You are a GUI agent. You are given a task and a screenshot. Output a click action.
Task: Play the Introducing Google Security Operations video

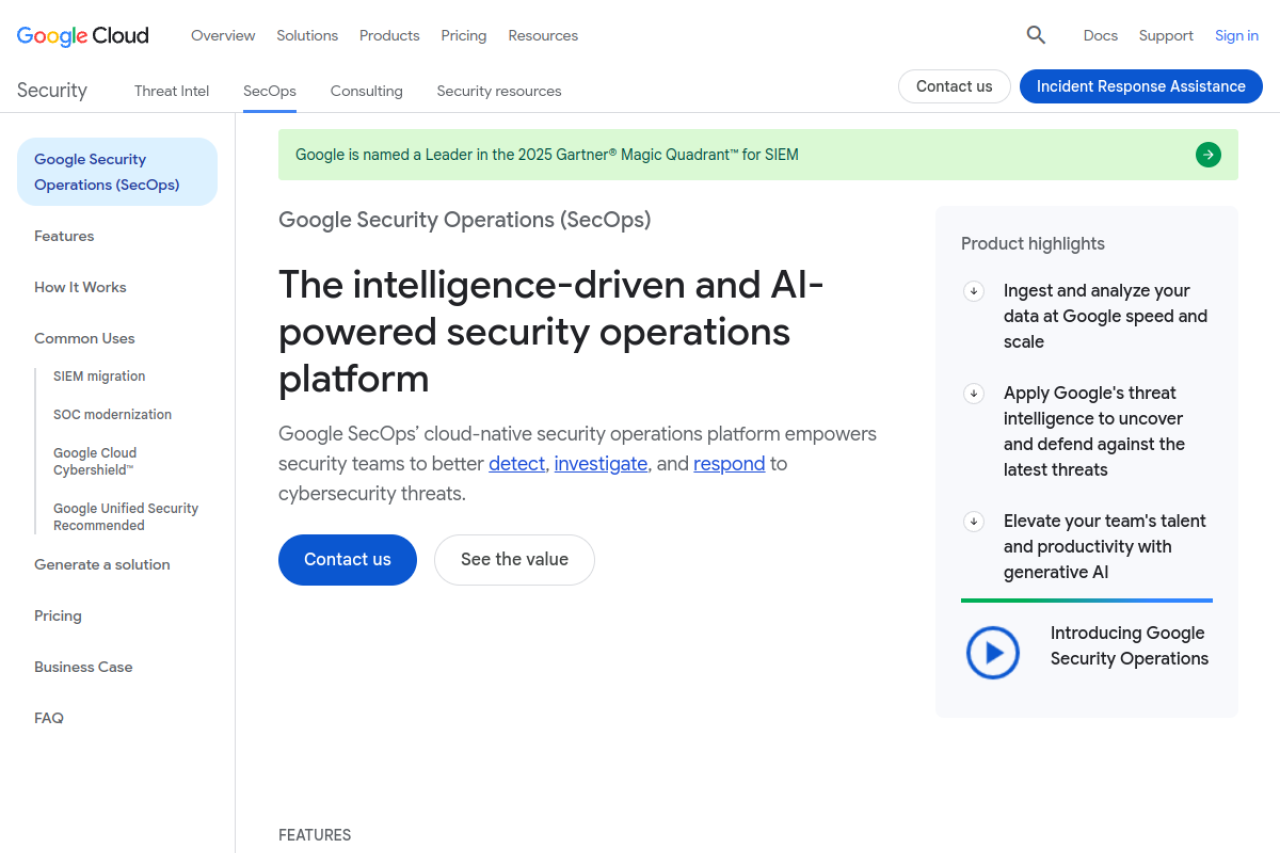pyautogui.click(x=992, y=653)
